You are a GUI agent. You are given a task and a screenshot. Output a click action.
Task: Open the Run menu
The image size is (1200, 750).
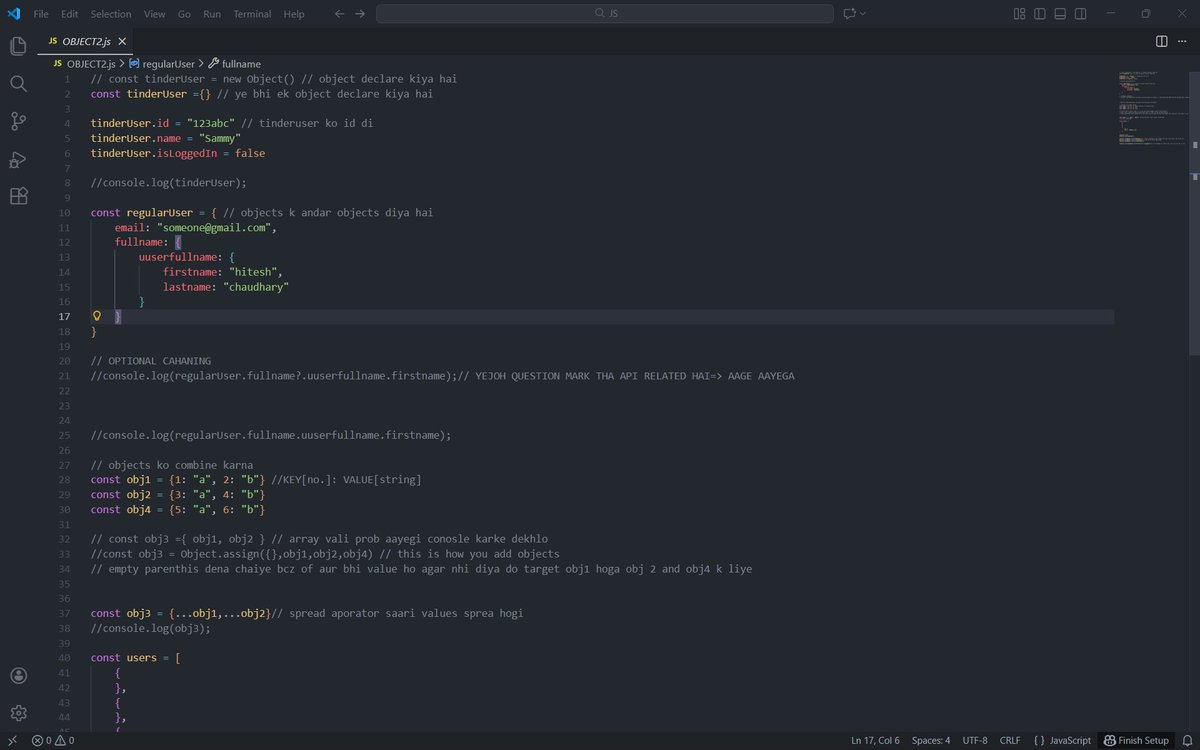212,14
